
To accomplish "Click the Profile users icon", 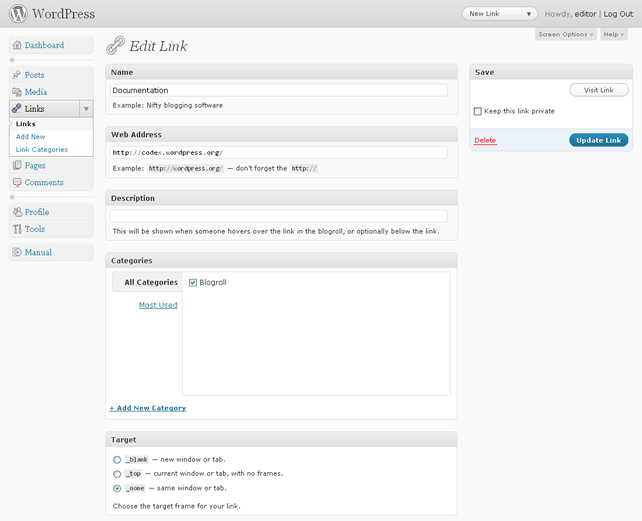I will click(17, 212).
